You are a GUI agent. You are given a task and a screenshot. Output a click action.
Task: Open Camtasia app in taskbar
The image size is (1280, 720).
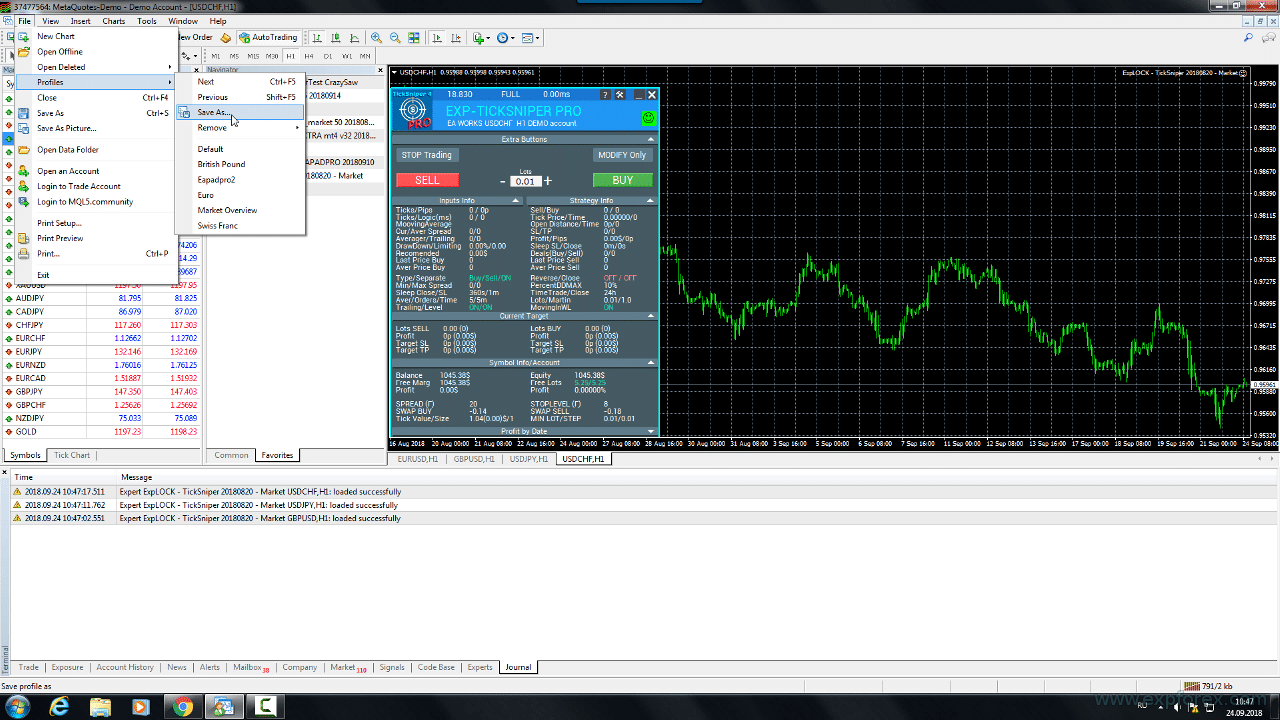tap(265, 707)
